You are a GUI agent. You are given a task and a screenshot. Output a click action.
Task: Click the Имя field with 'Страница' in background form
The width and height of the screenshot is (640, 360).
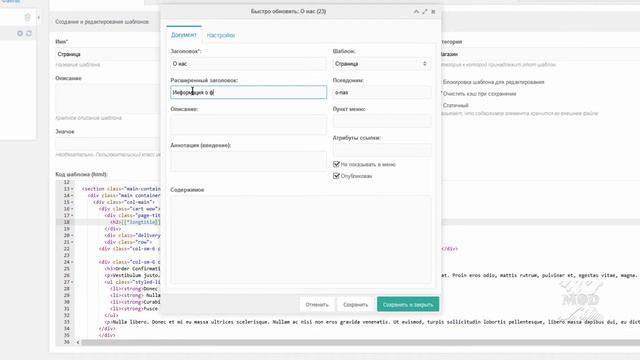point(108,54)
